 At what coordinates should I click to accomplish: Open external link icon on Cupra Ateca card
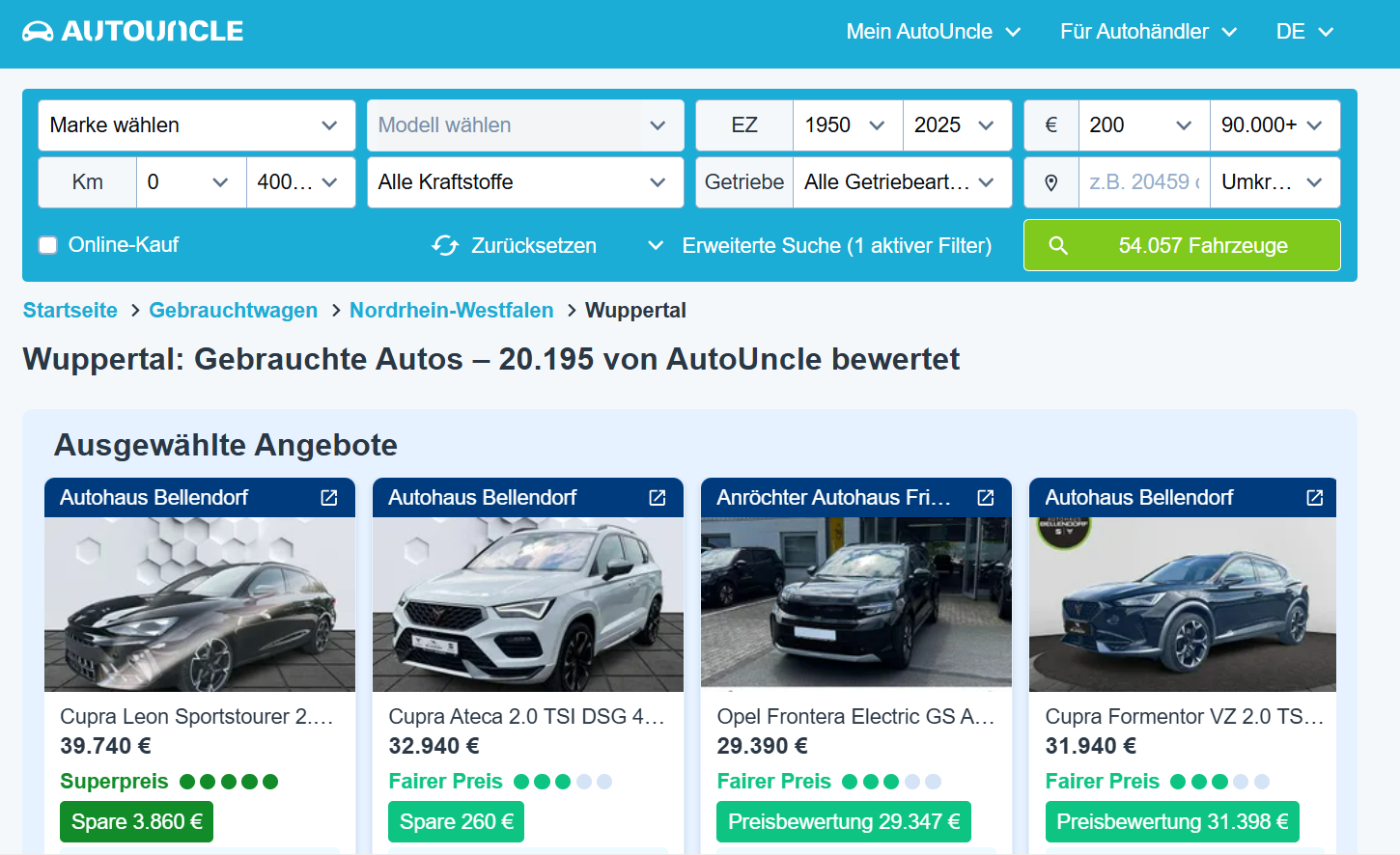pyautogui.click(x=658, y=498)
